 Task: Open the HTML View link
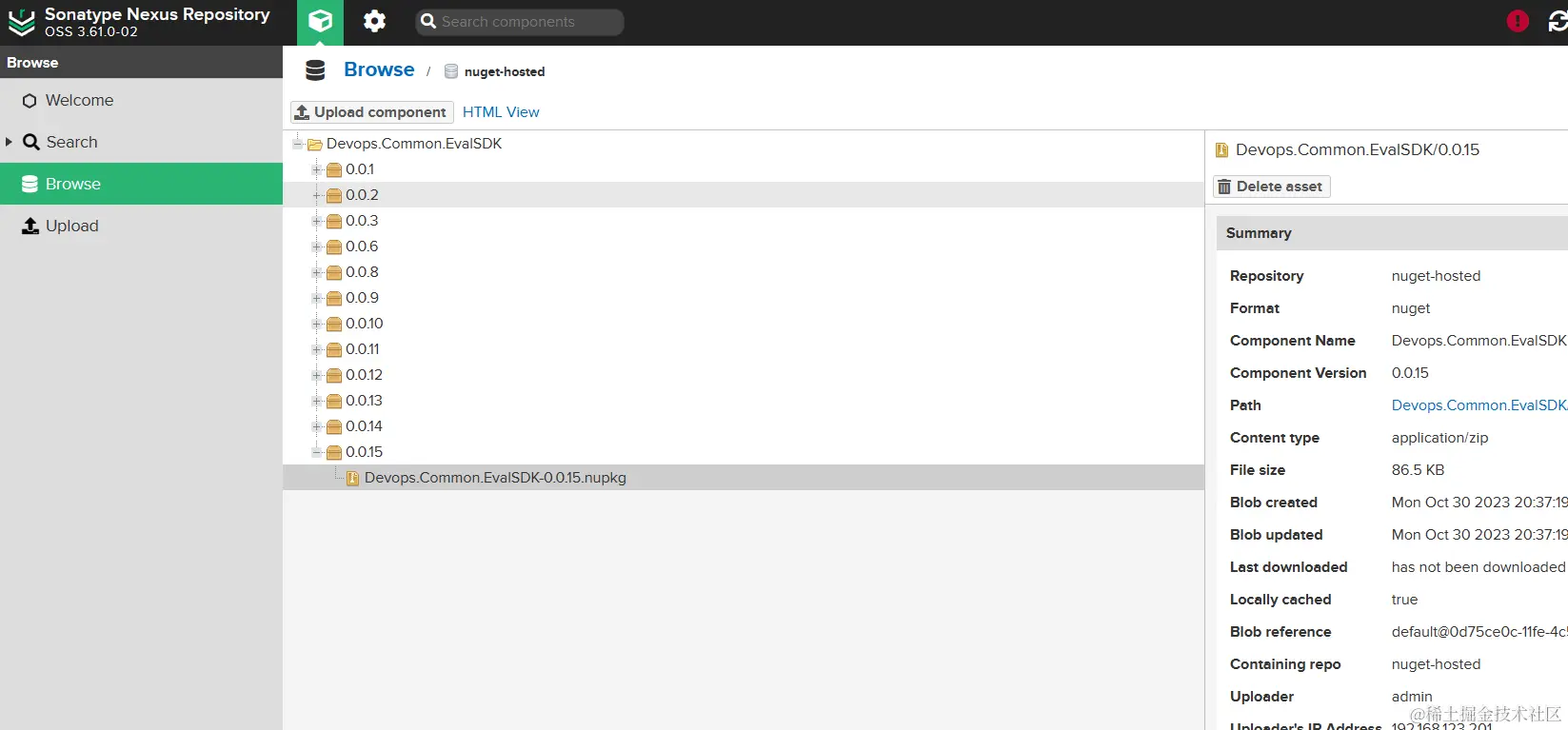pos(501,112)
